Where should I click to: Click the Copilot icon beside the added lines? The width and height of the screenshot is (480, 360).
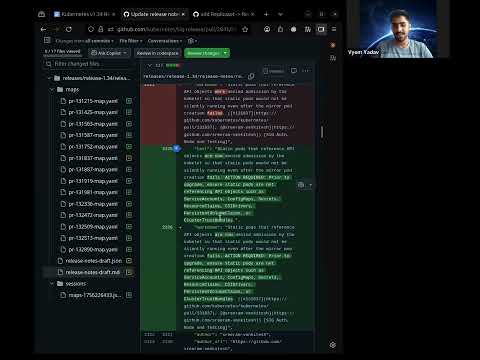click(301, 185)
